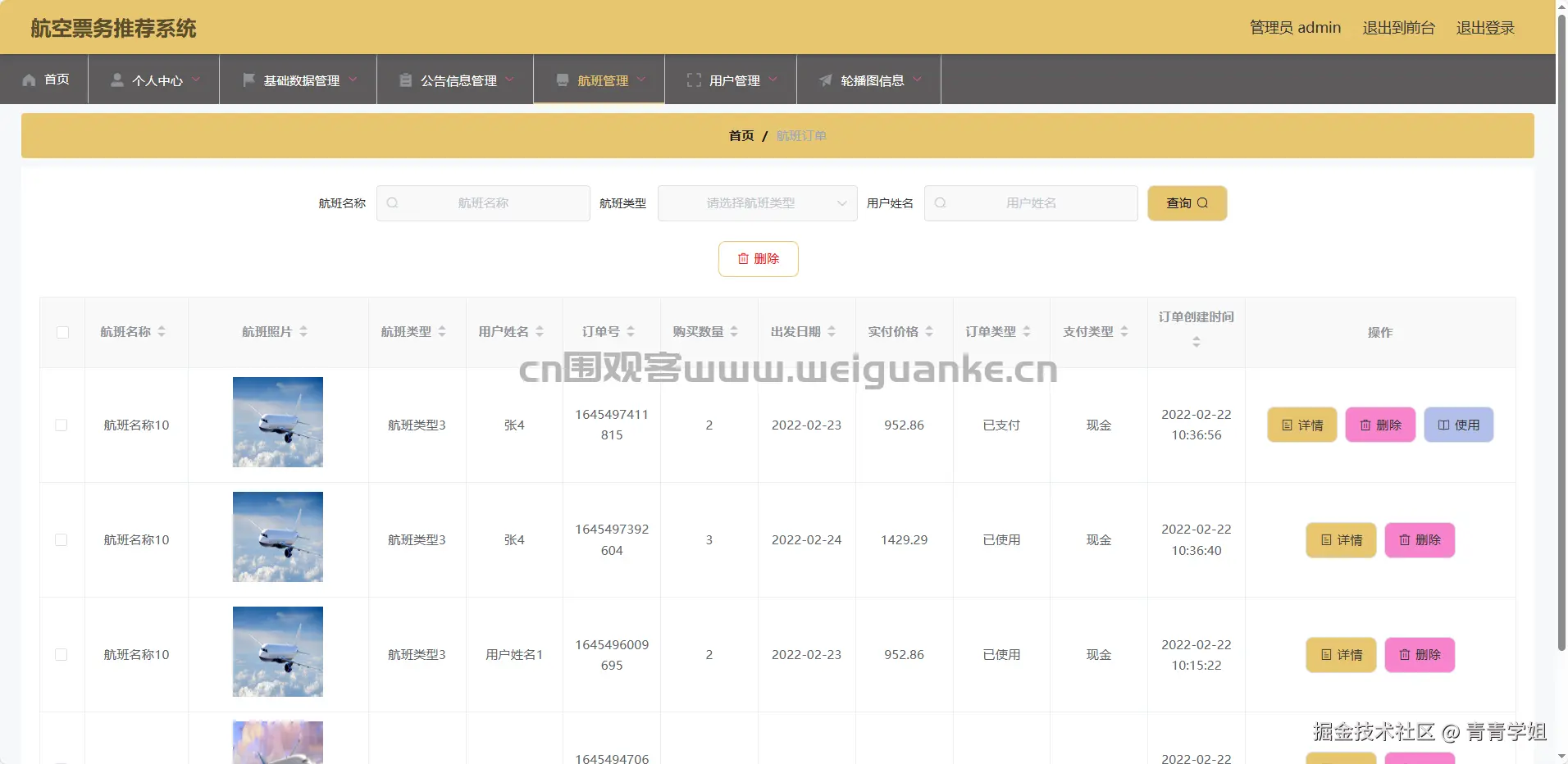The image size is (1568, 764).
Task: Click 使用 for order 1645497411815
Action: 1459,425
